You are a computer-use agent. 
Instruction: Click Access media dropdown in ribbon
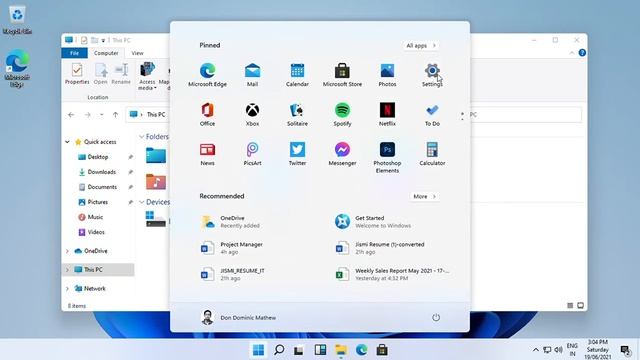click(x=147, y=76)
